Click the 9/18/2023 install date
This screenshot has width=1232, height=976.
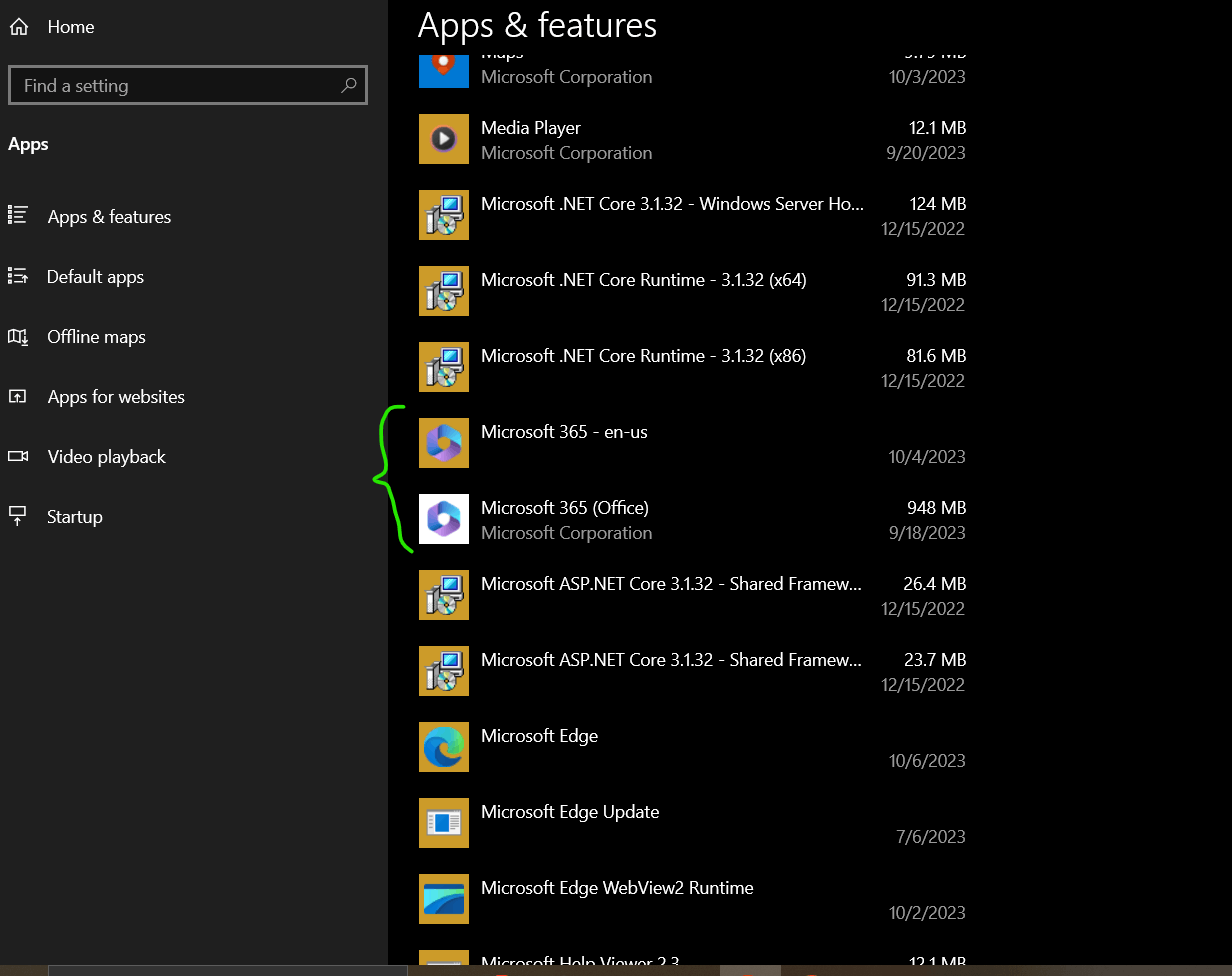[927, 533]
